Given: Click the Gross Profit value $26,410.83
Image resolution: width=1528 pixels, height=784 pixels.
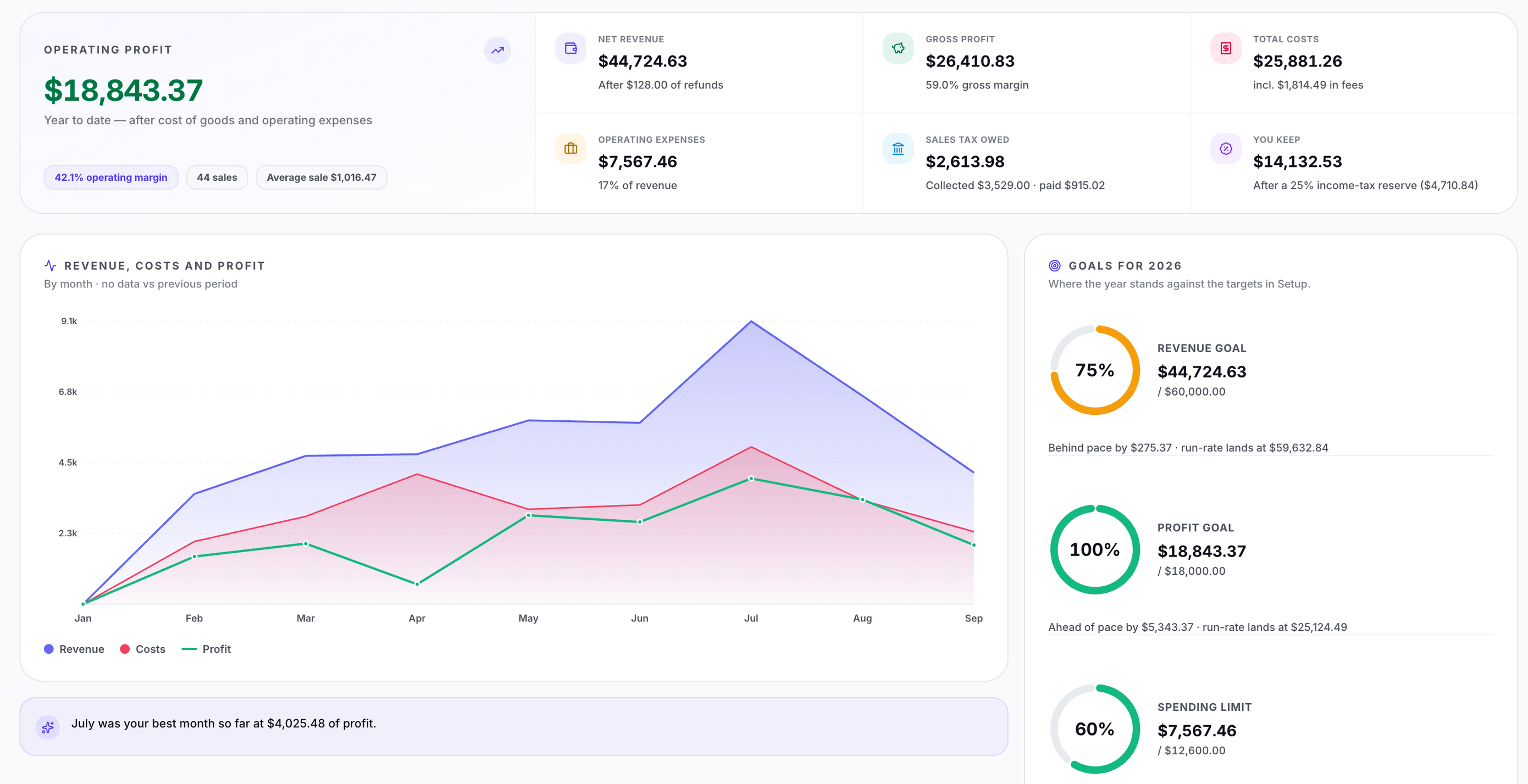Looking at the screenshot, I should [x=970, y=61].
